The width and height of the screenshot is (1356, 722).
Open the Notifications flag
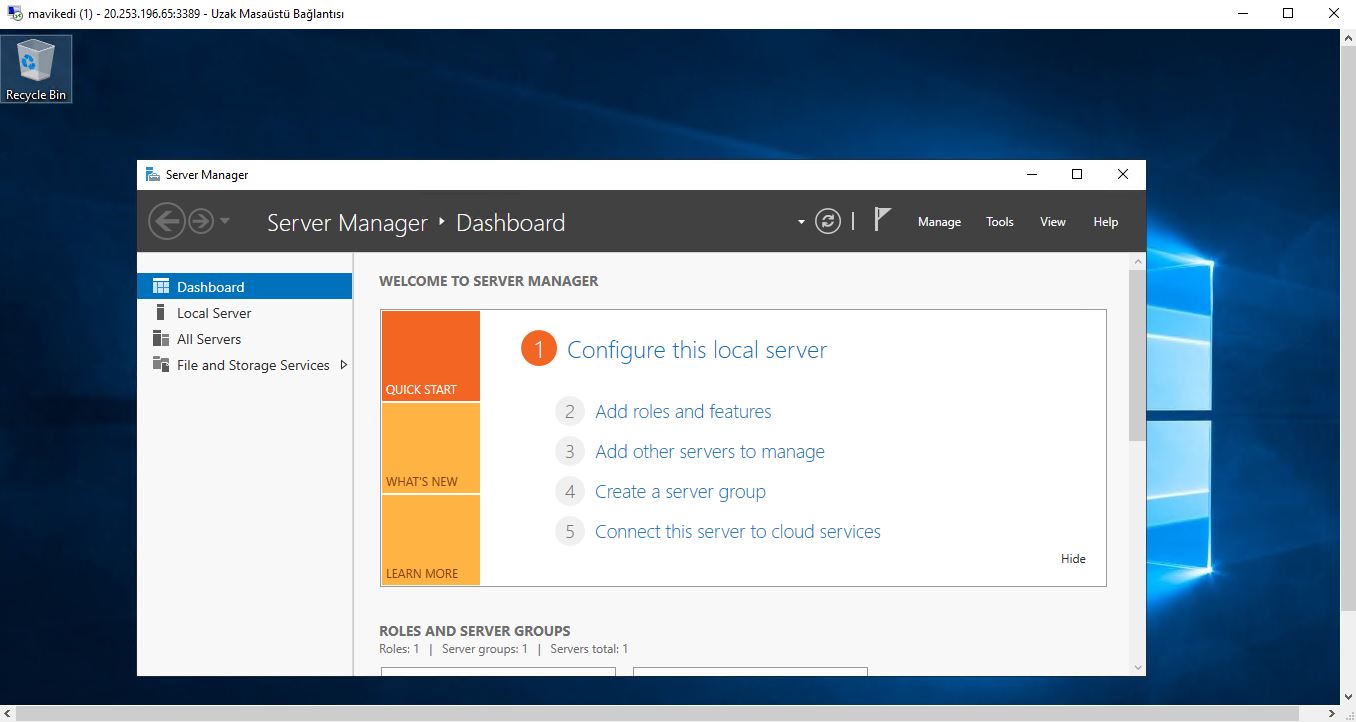click(881, 220)
